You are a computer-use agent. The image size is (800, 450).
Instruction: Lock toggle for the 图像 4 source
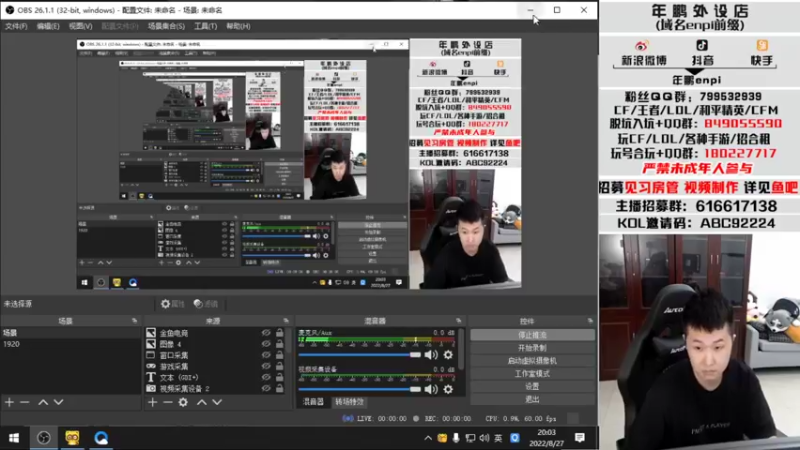[x=280, y=344]
